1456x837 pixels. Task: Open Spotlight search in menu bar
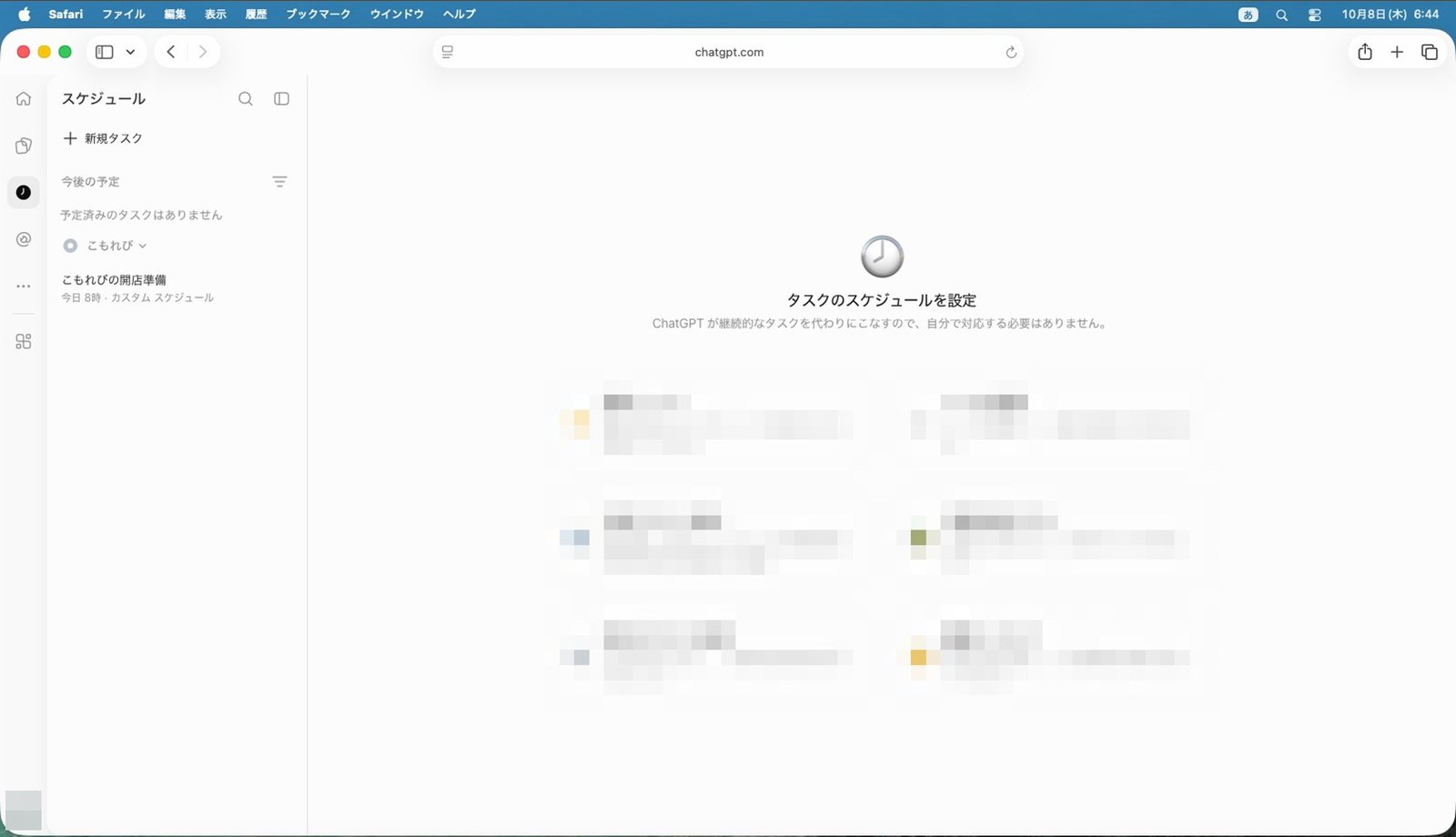coord(1281,15)
